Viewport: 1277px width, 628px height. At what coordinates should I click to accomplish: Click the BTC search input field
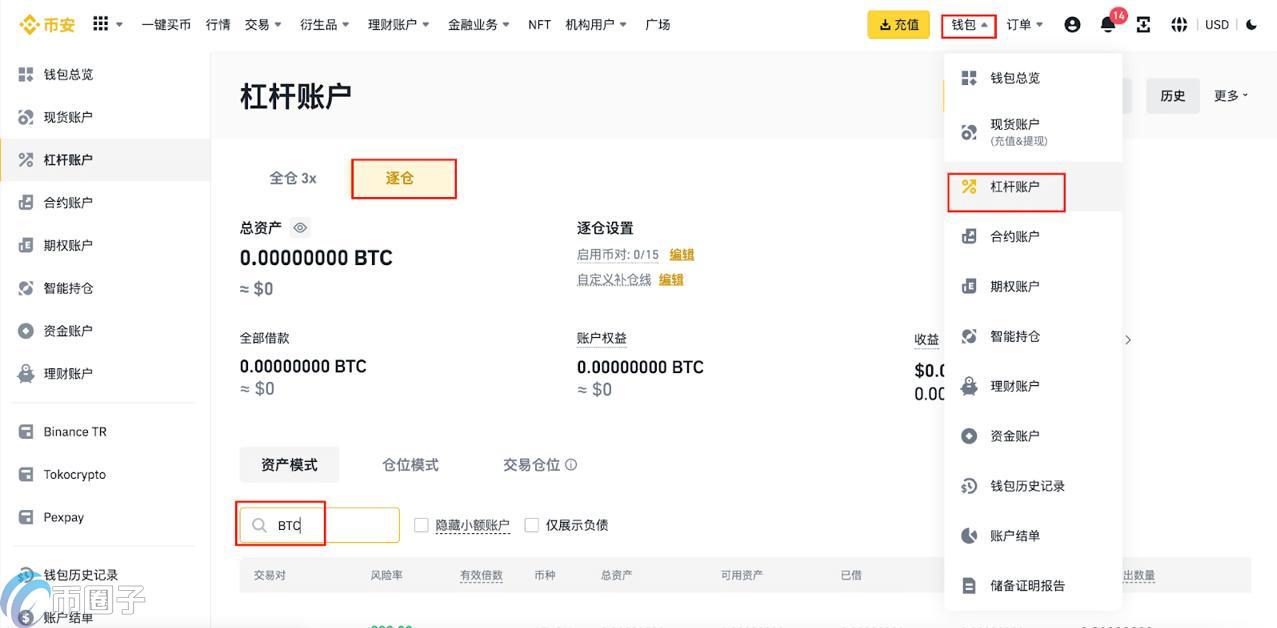(x=310, y=524)
